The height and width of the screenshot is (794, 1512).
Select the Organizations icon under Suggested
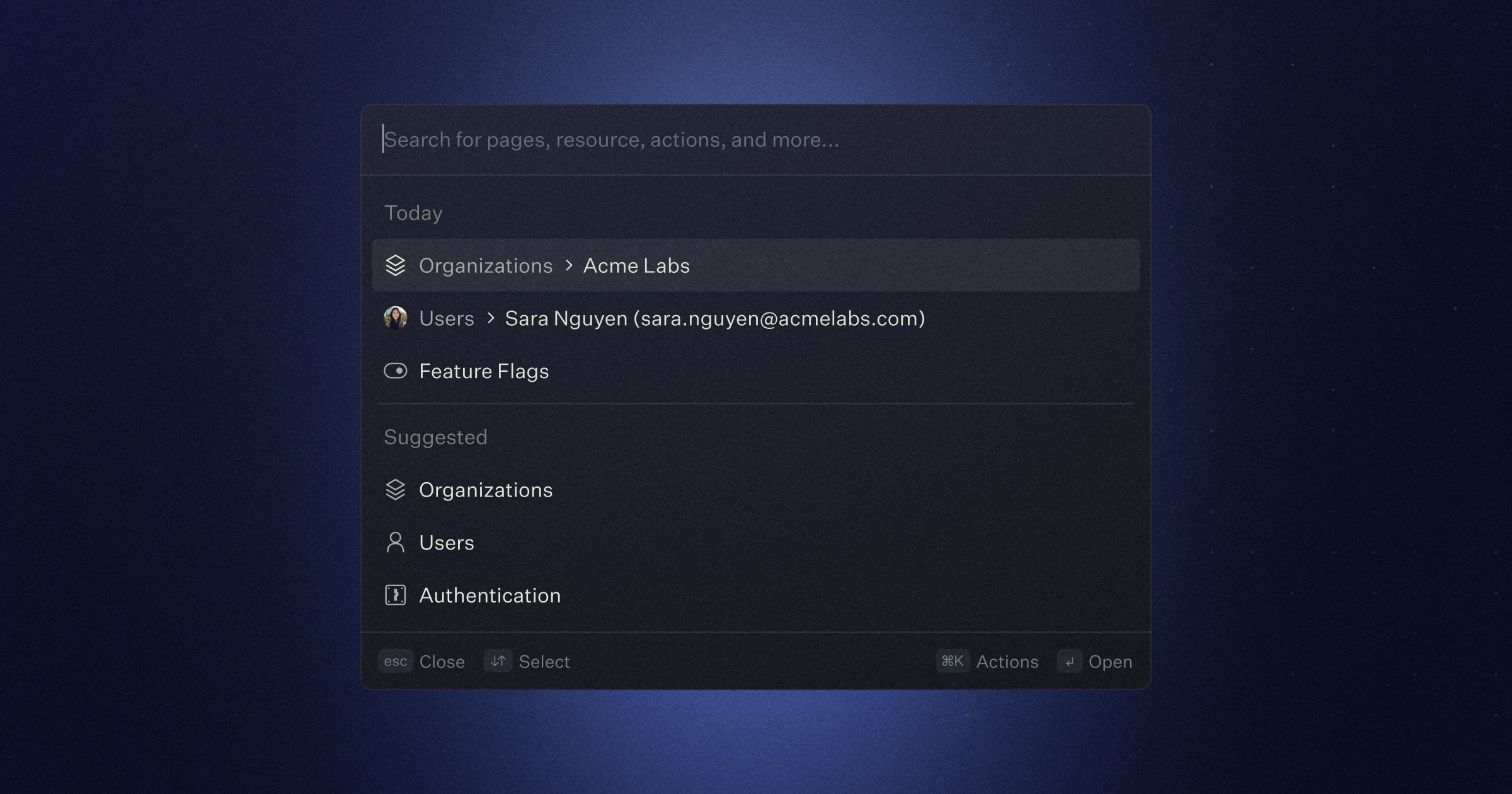(397, 490)
